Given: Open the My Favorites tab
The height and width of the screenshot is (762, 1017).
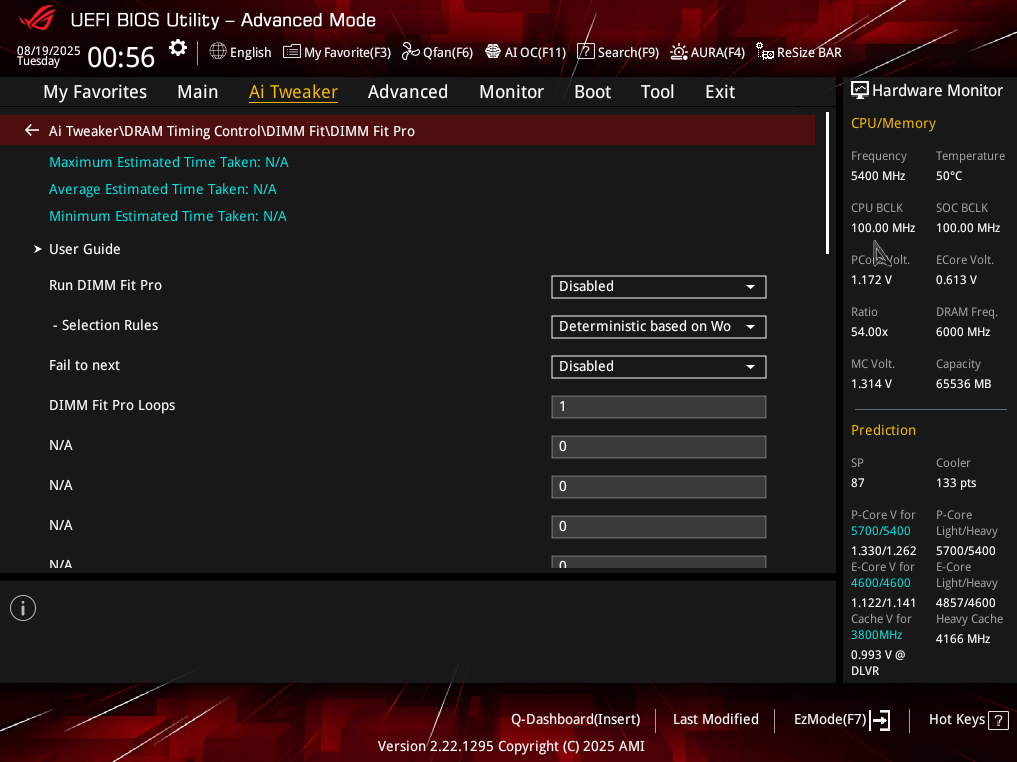Looking at the screenshot, I should [x=95, y=92].
